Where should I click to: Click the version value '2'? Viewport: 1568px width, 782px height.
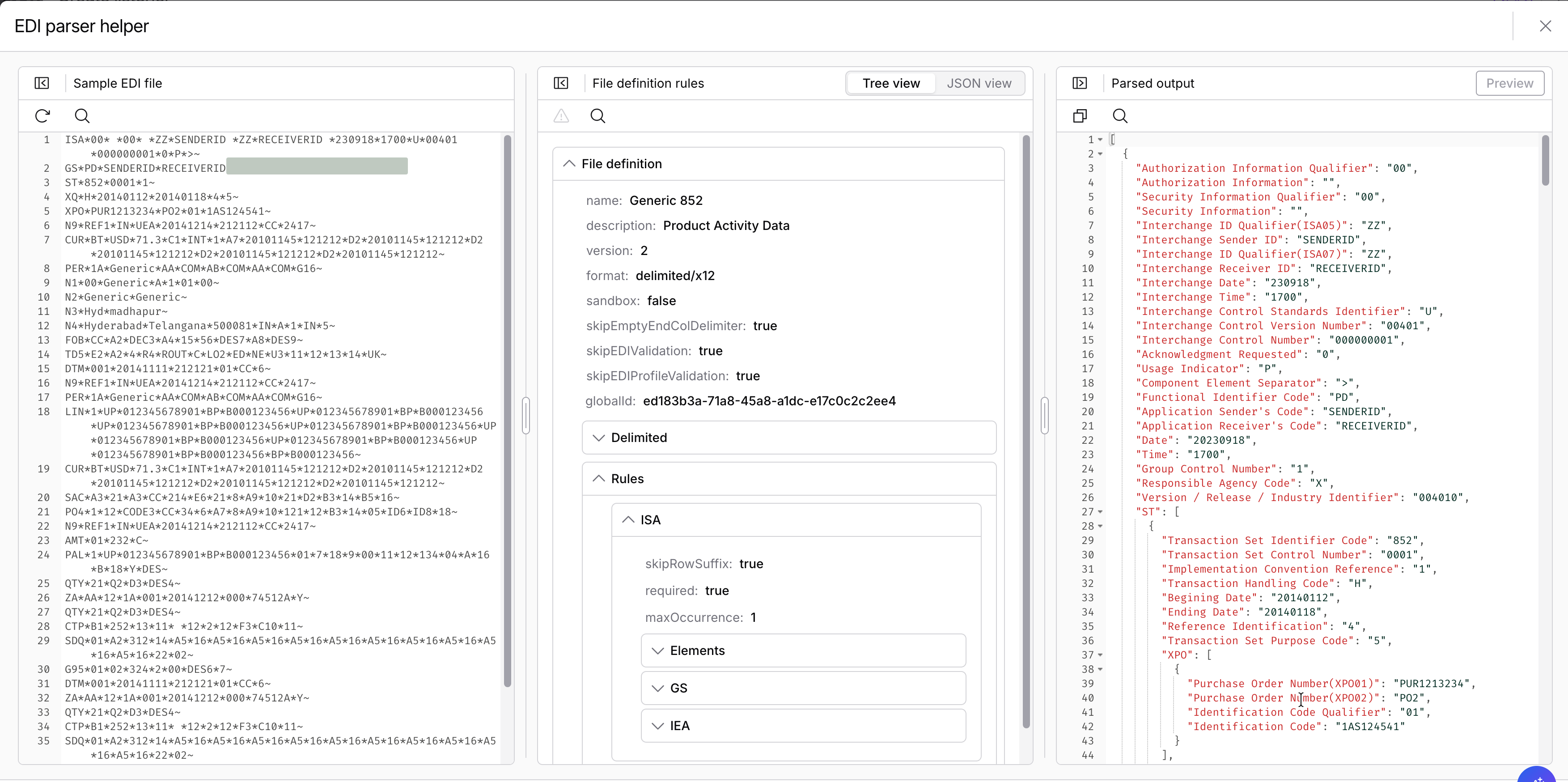pyautogui.click(x=644, y=251)
